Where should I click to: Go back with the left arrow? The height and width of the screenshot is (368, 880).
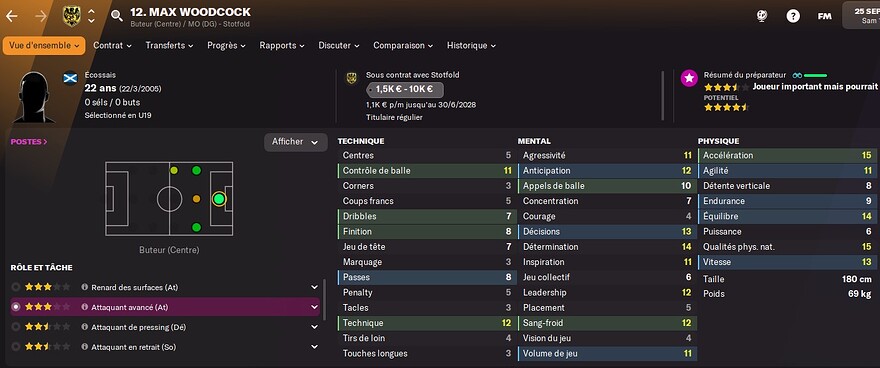[12, 16]
